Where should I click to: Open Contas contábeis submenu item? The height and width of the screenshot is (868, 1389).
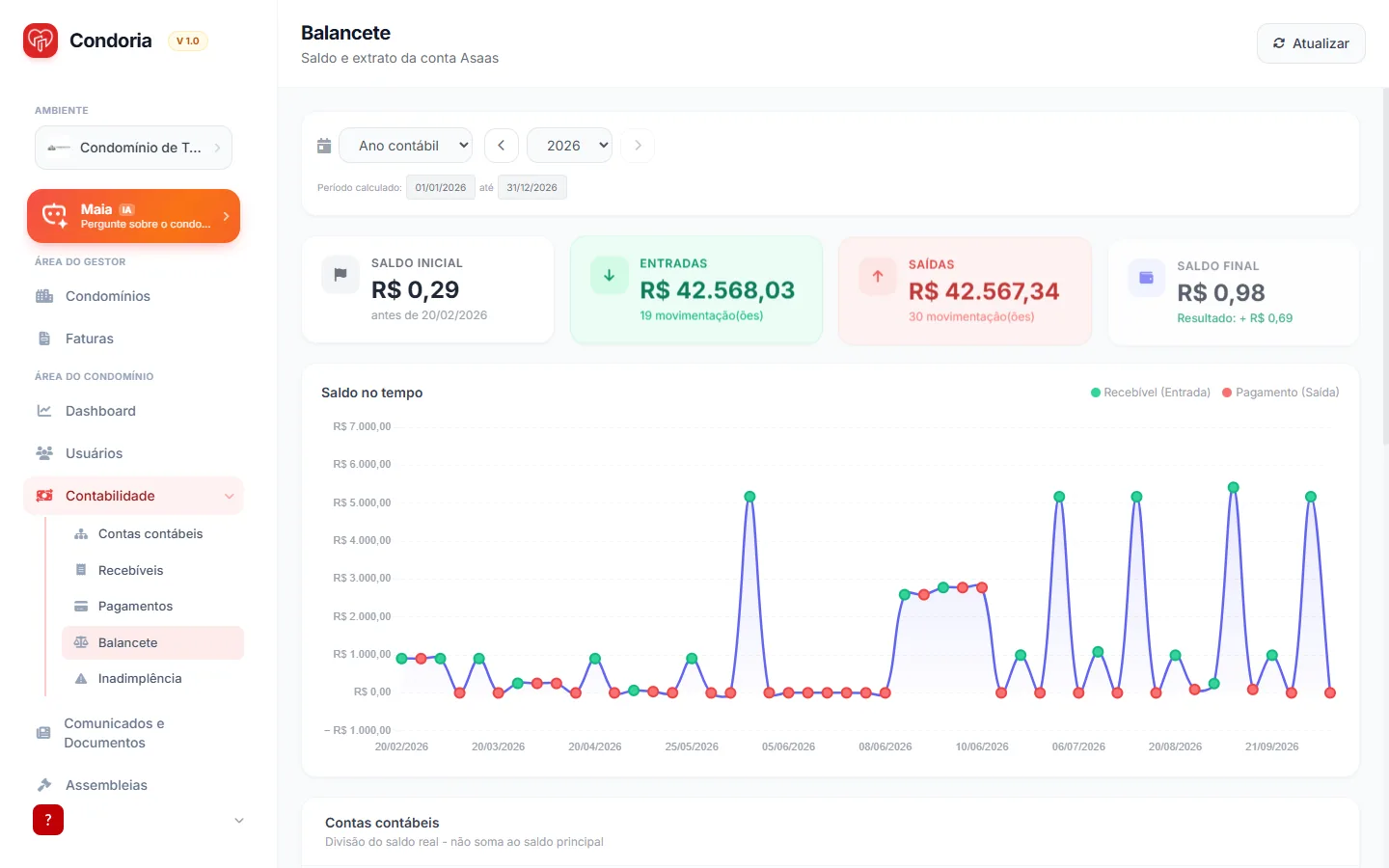click(x=152, y=534)
